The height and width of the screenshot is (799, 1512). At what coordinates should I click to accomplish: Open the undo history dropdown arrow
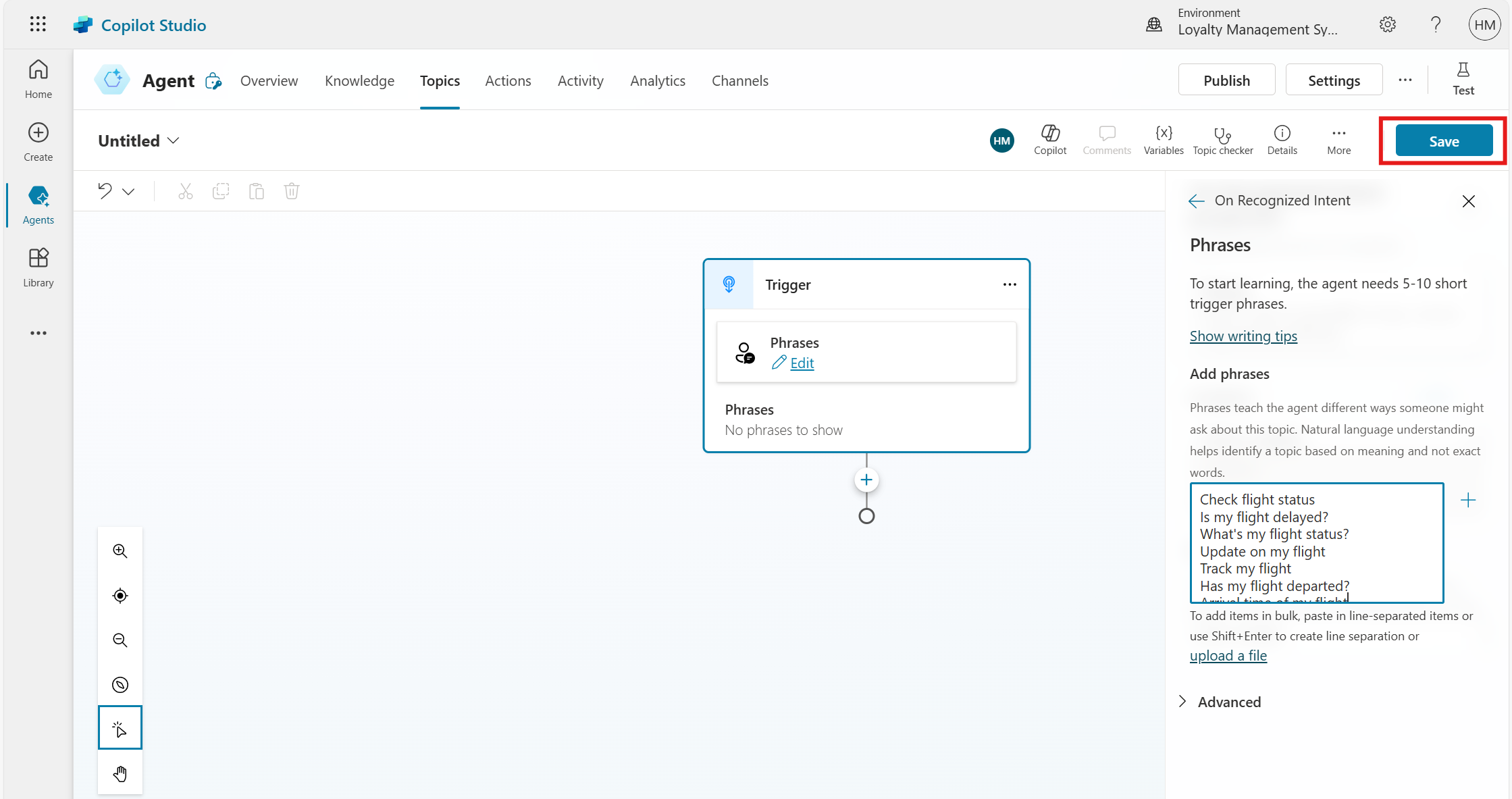point(128,192)
